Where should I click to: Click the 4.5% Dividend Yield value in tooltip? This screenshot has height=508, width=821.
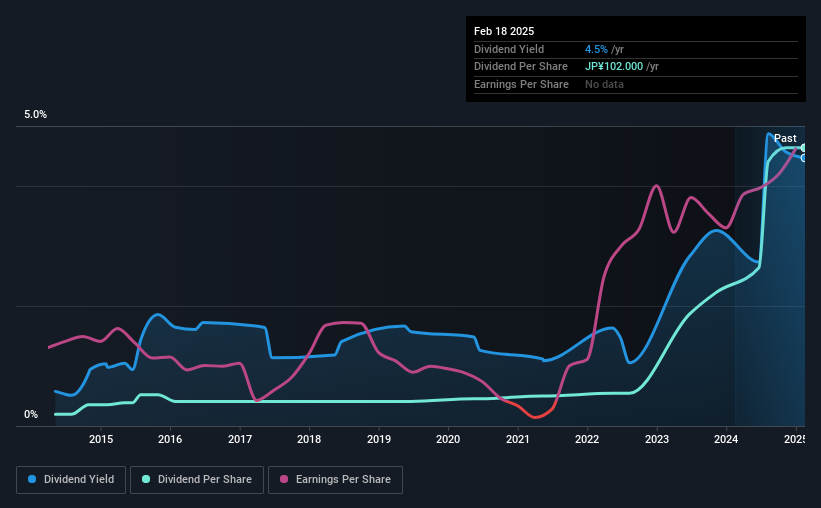(596, 49)
